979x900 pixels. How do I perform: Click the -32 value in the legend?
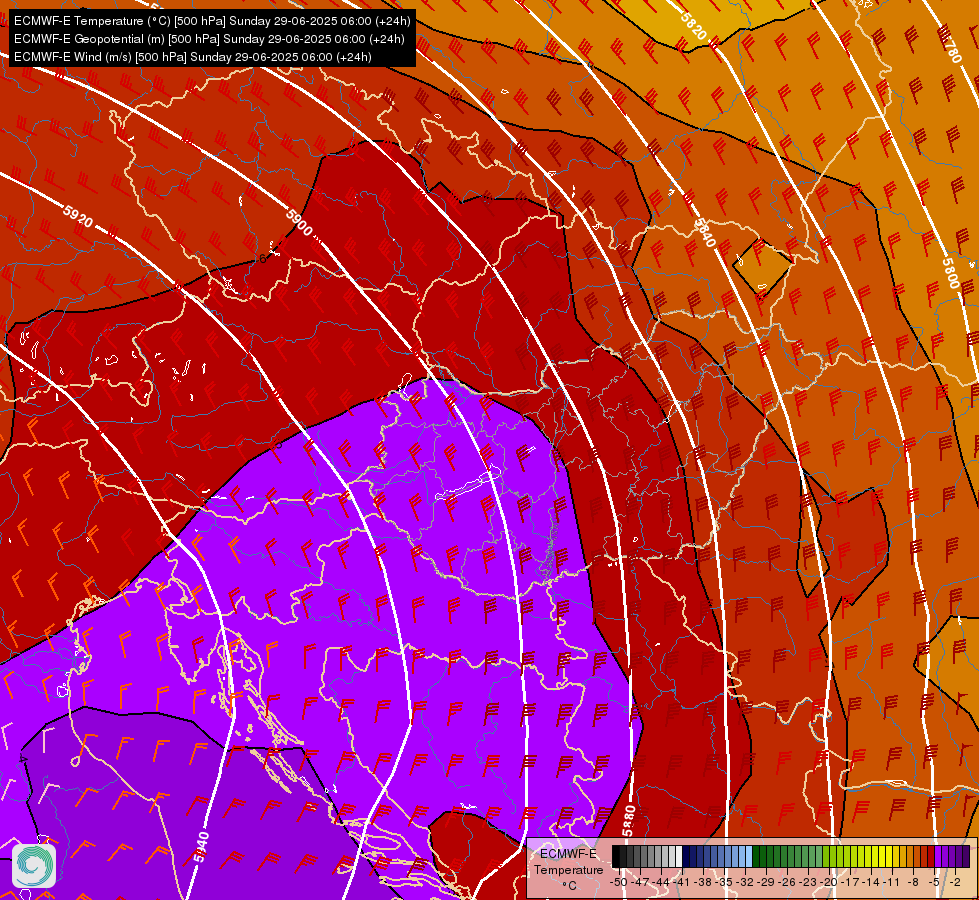[x=746, y=883]
